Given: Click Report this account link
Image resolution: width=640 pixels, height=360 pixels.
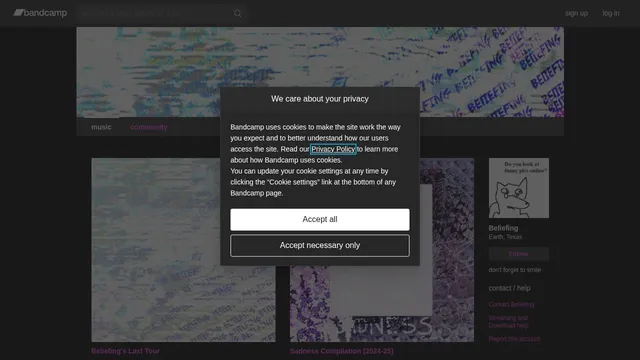Looking at the screenshot, I should (514, 339).
